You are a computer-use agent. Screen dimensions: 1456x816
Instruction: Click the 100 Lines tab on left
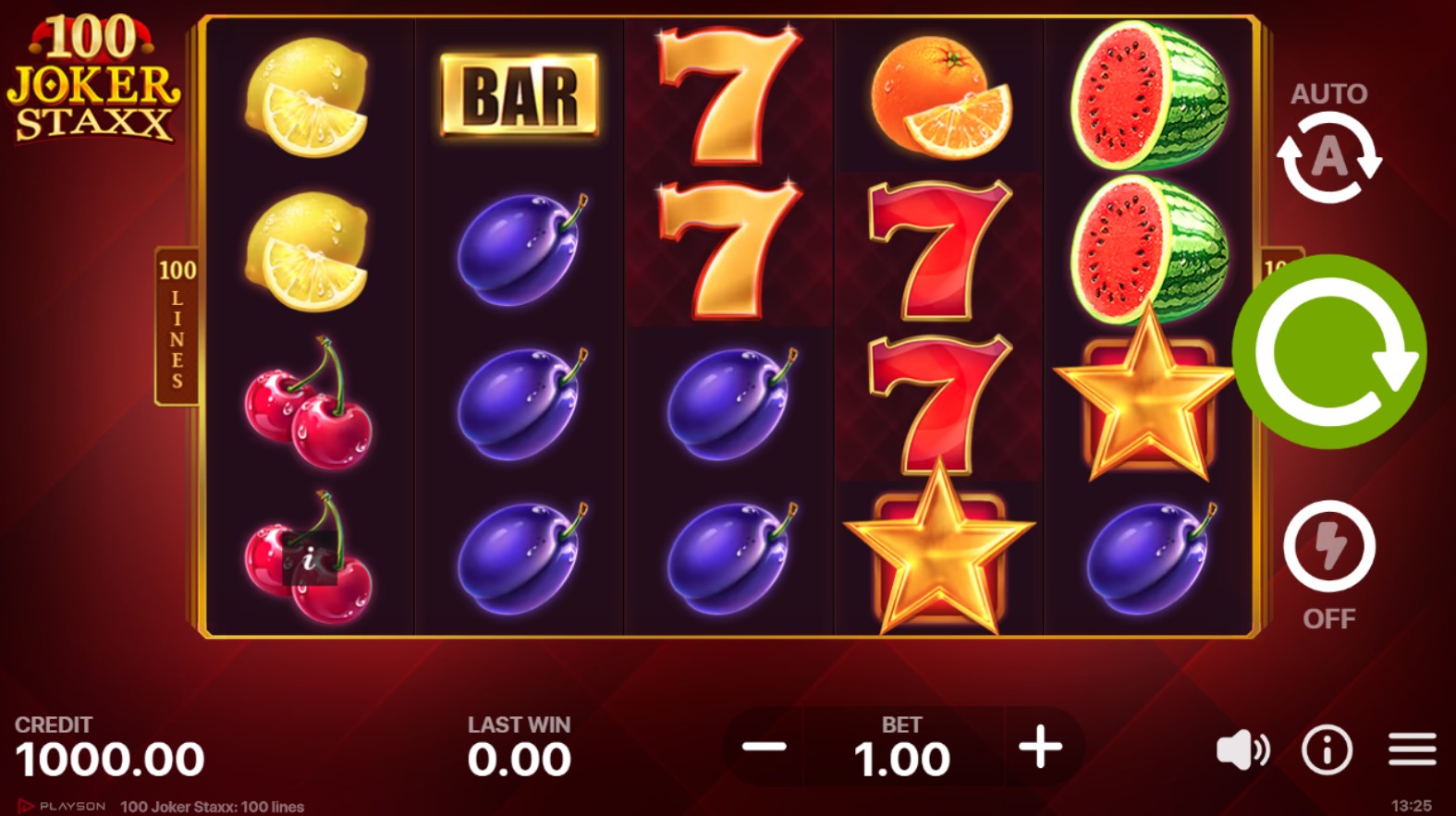coord(177,325)
